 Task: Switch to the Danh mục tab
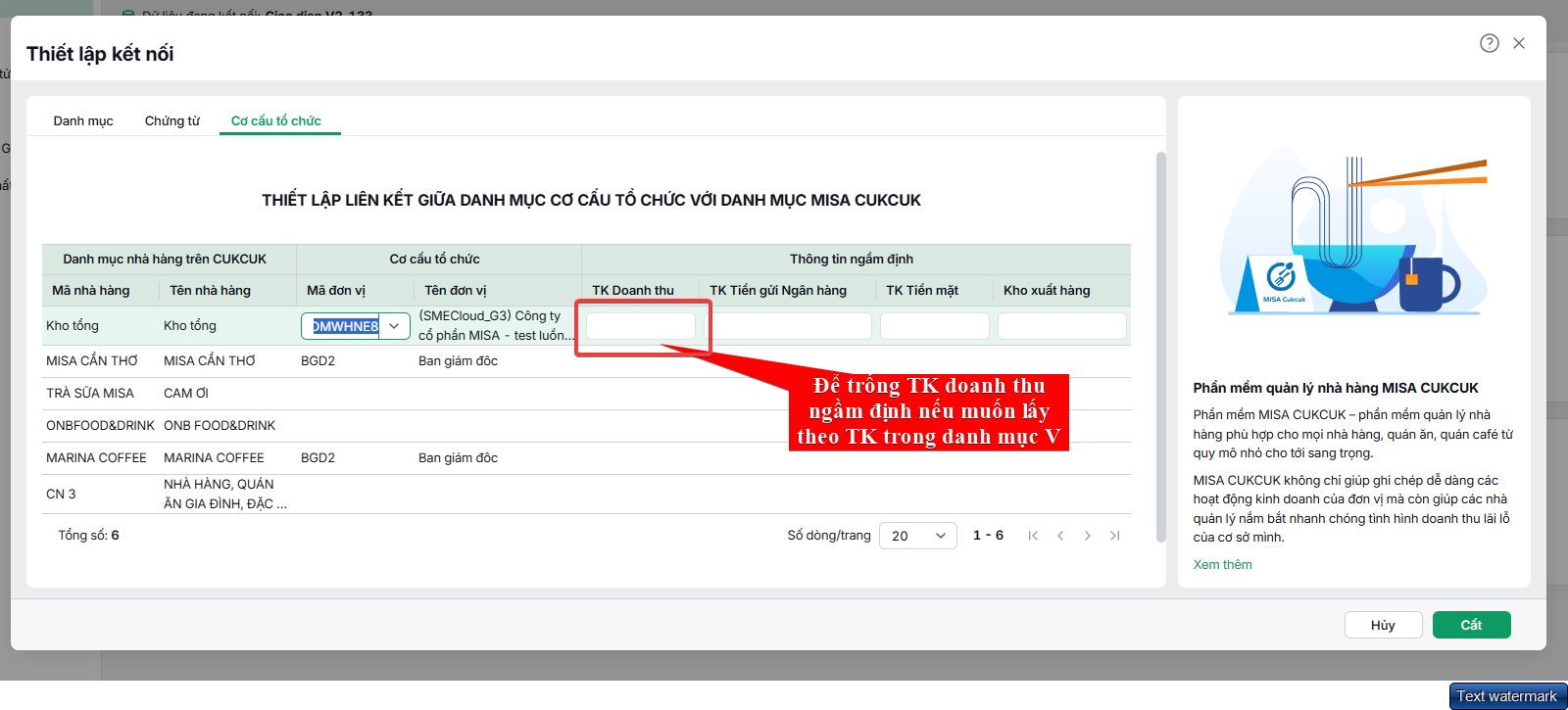(83, 121)
